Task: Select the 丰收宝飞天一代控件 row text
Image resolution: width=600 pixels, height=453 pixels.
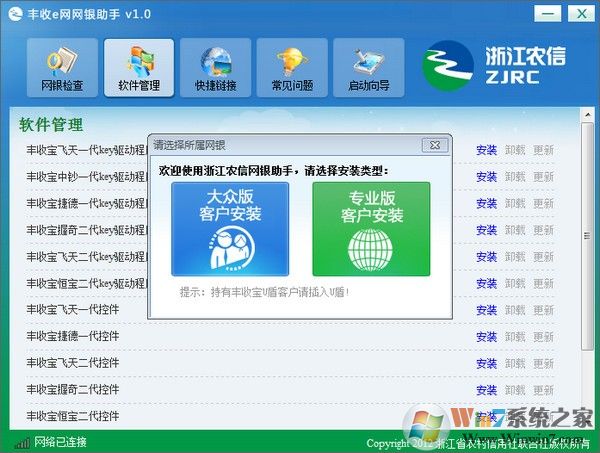Action: (73, 309)
